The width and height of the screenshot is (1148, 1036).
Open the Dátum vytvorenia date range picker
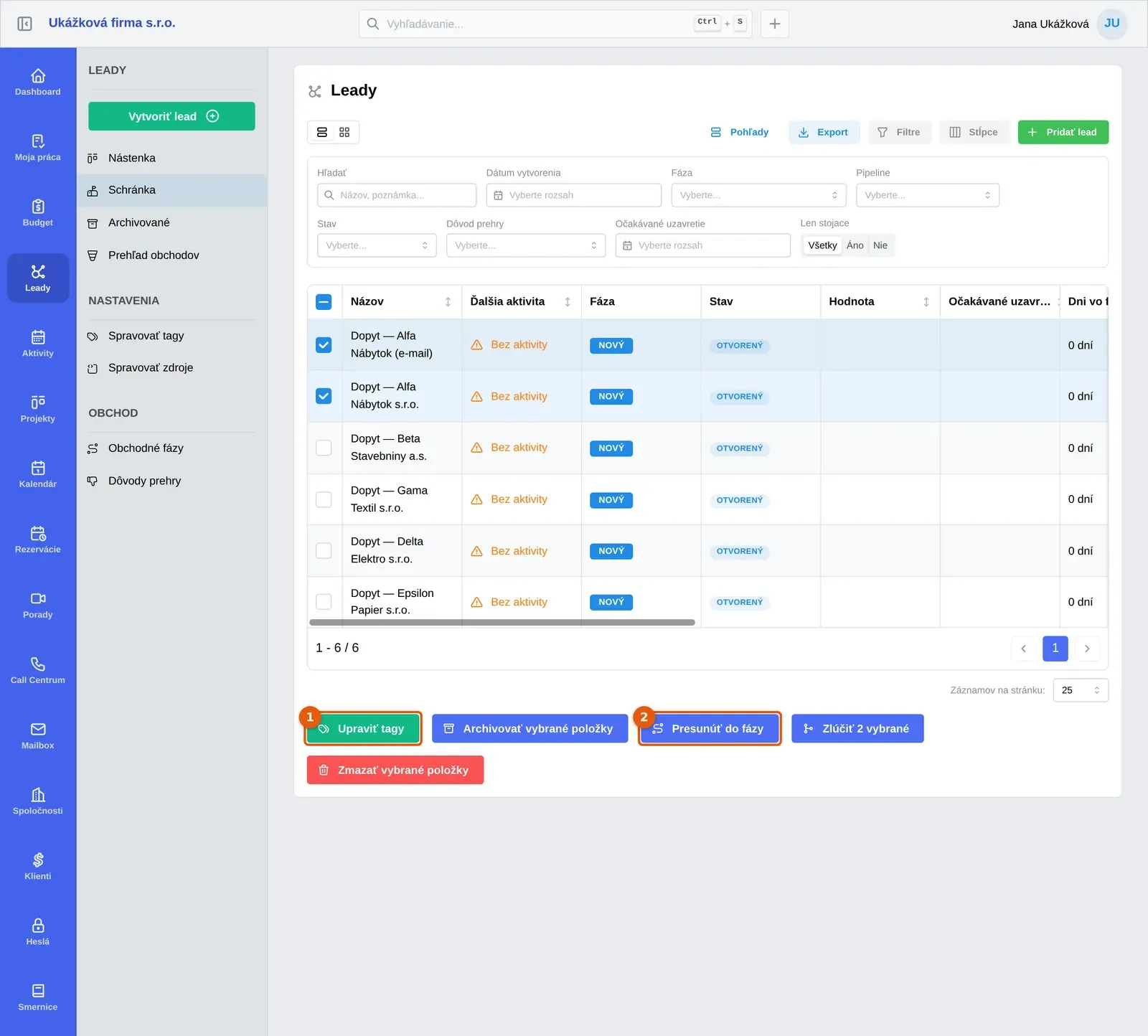573,195
